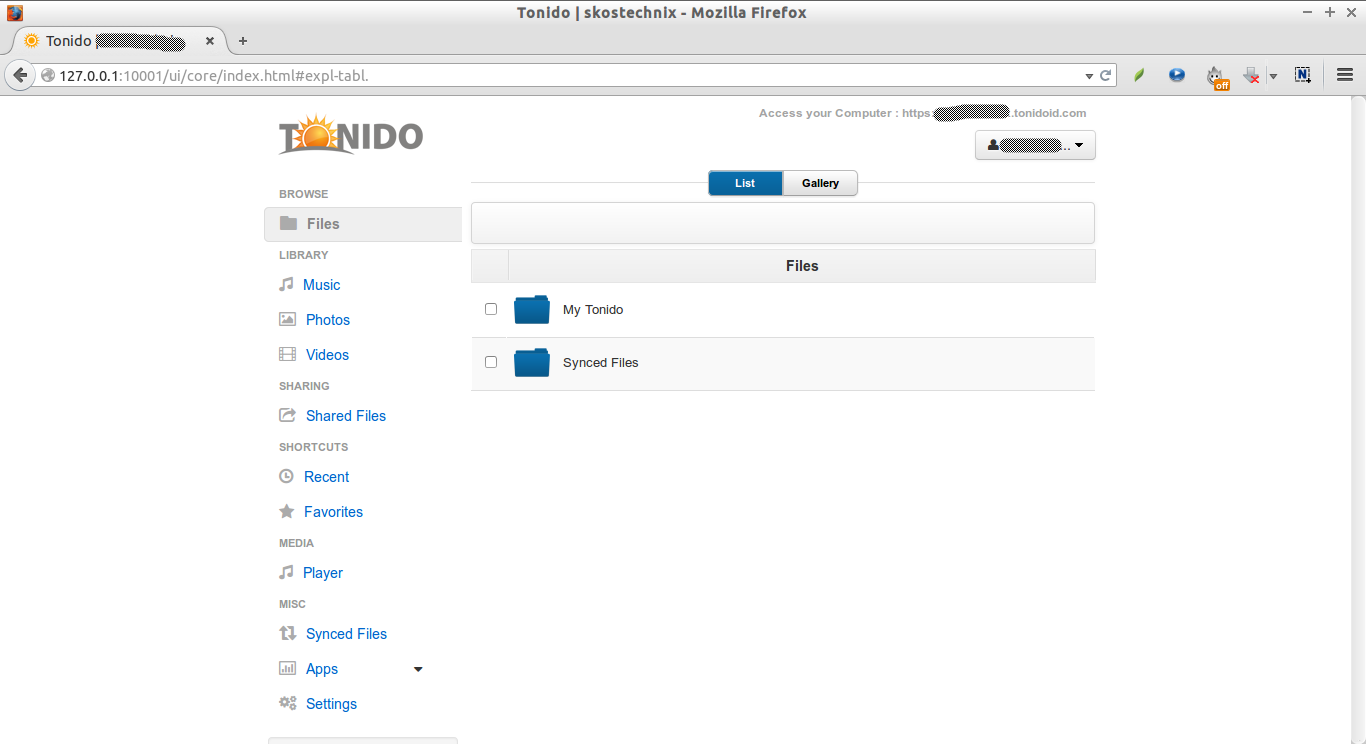Click the Files column header
This screenshot has width=1366, height=744.
pyautogui.click(x=802, y=266)
